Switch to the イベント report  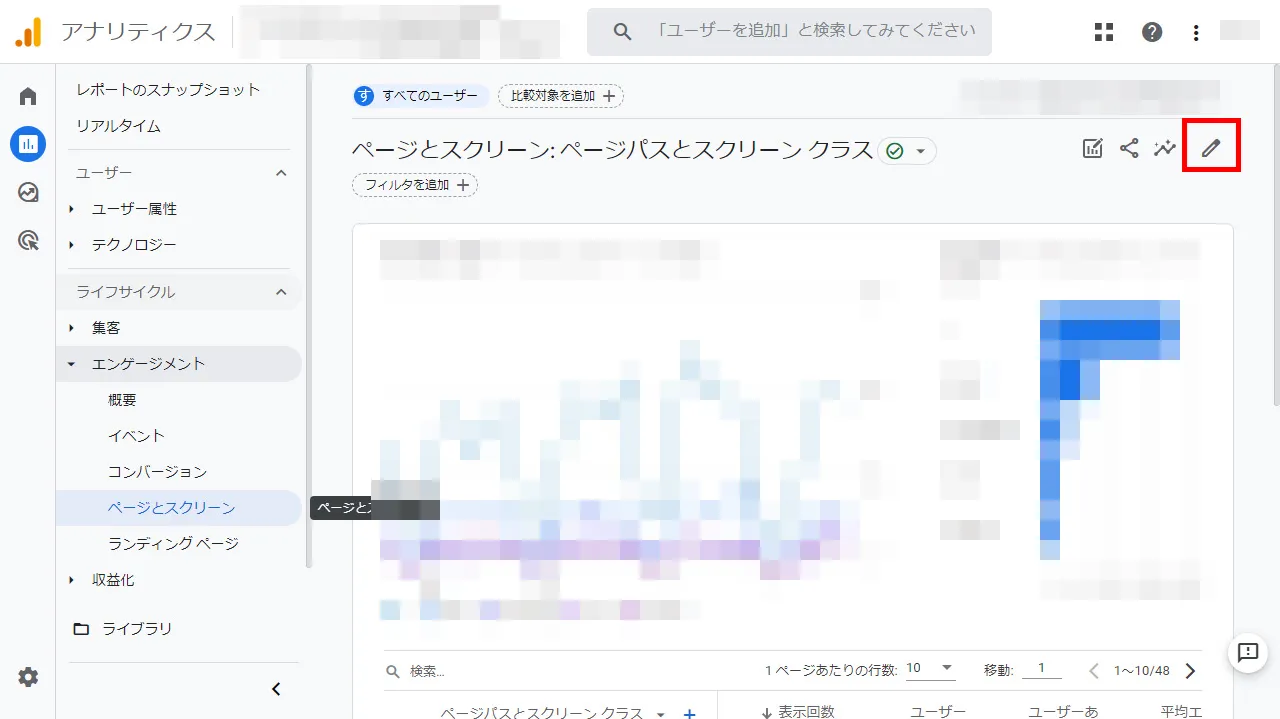(137, 435)
